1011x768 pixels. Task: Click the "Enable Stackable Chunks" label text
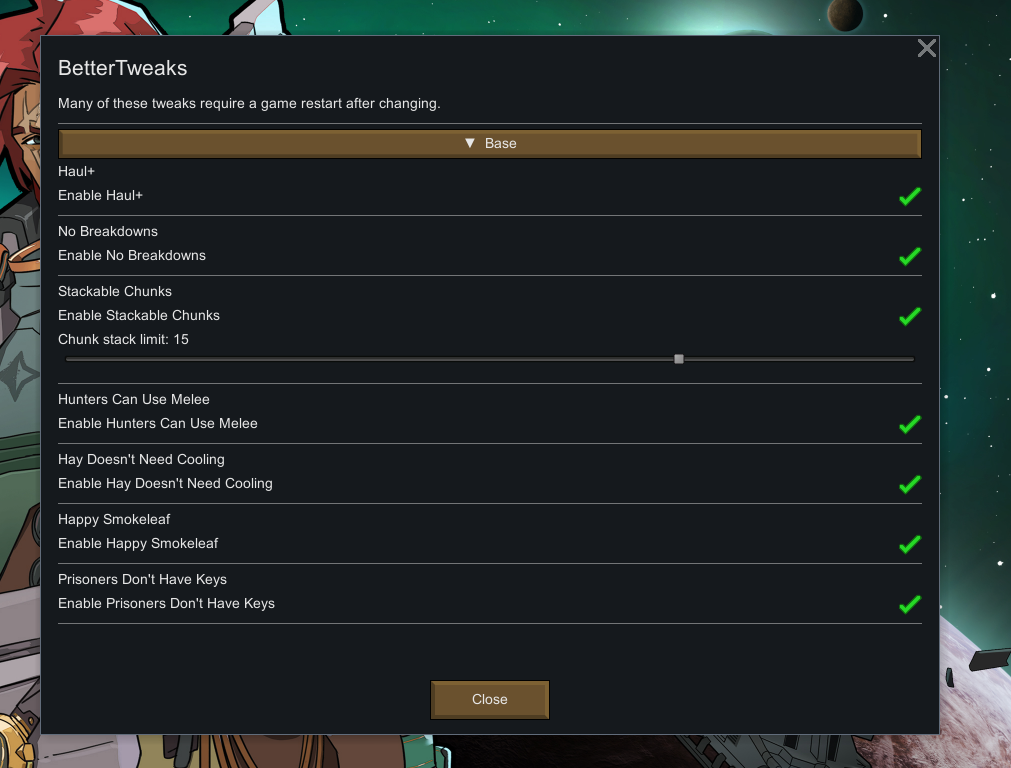[139, 315]
